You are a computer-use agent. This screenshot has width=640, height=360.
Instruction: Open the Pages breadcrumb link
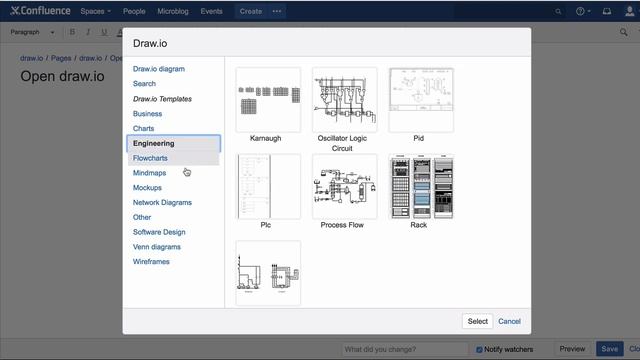pos(61,58)
